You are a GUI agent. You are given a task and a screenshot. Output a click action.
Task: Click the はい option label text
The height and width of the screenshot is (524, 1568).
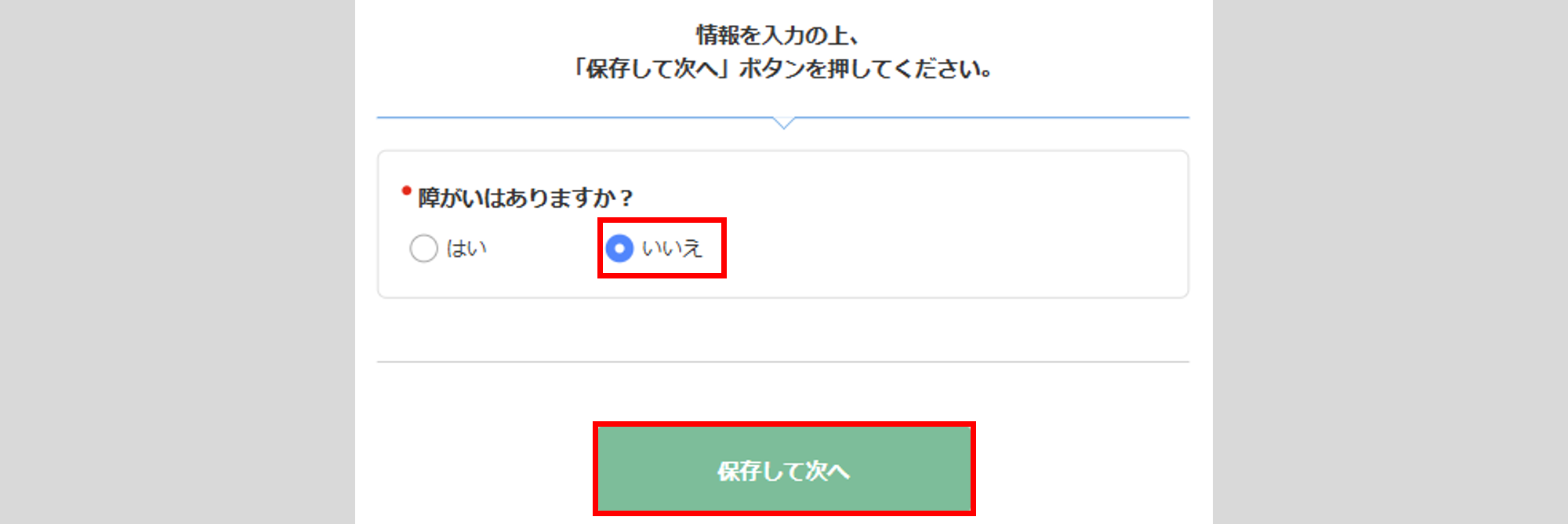[466, 249]
